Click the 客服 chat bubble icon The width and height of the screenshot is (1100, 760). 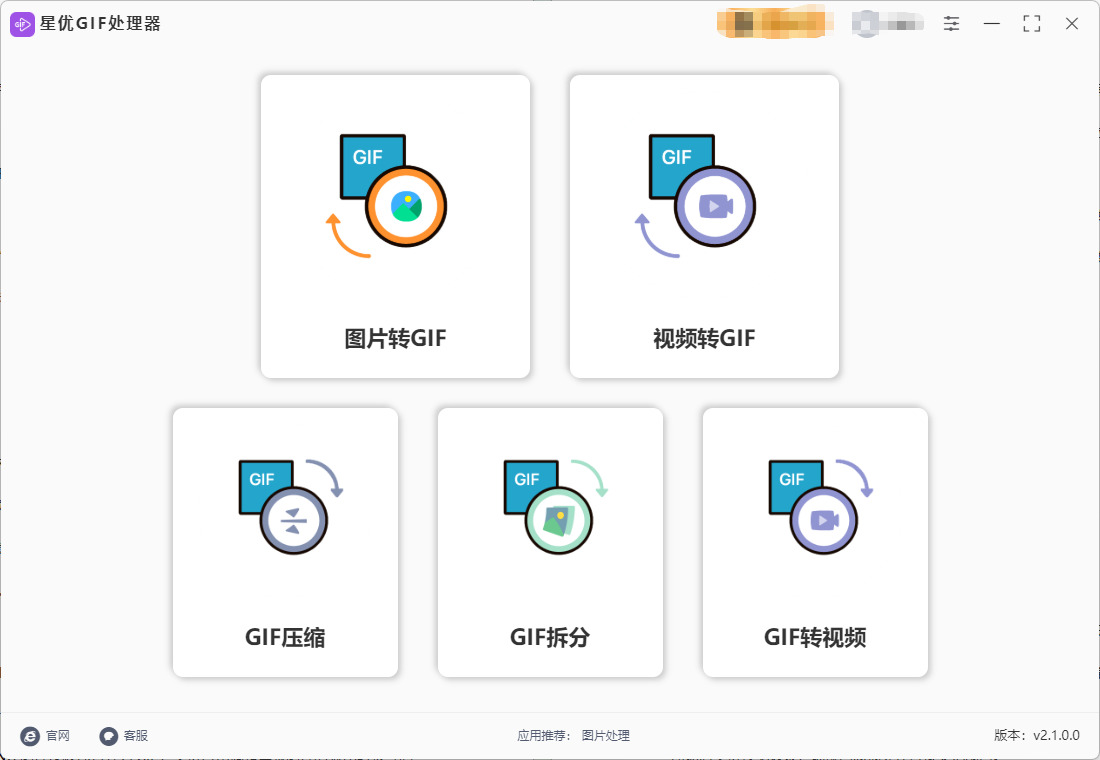click(109, 735)
